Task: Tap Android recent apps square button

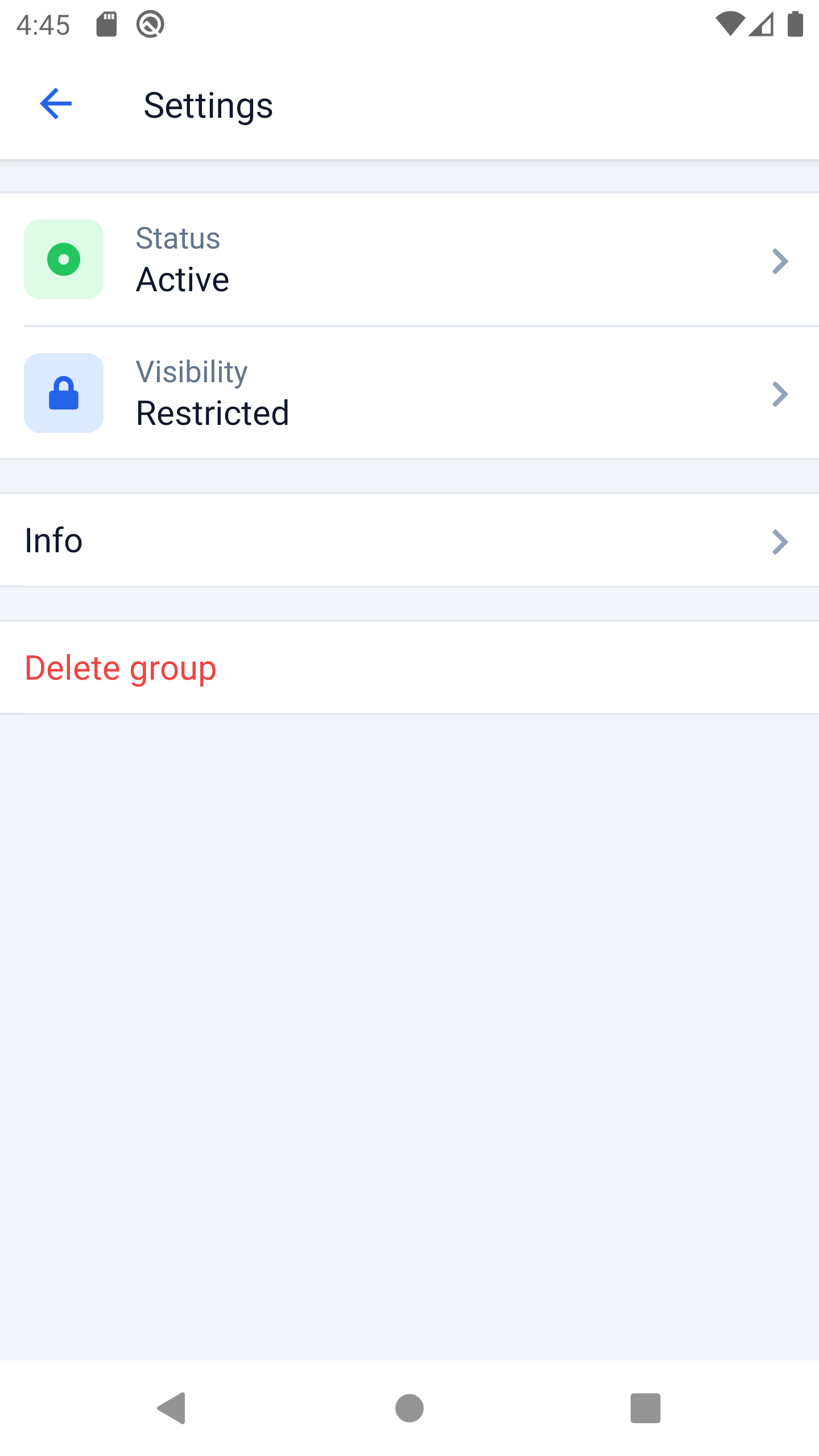Action: pyautogui.click(x=646, y=1408)
